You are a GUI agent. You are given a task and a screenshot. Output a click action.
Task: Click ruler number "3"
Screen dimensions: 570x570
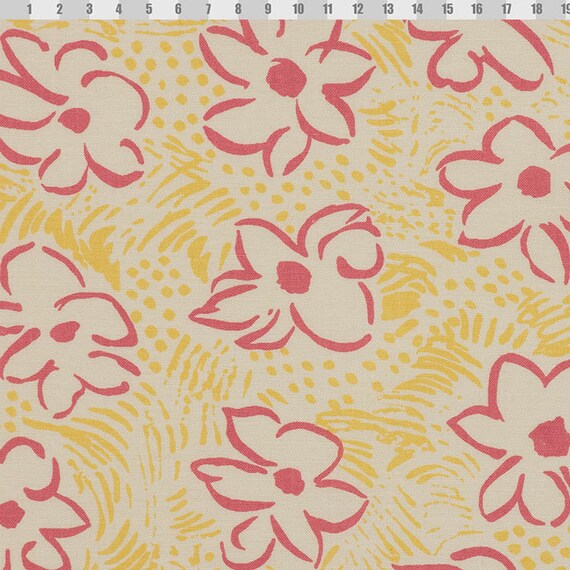click(x=89, y=9)
